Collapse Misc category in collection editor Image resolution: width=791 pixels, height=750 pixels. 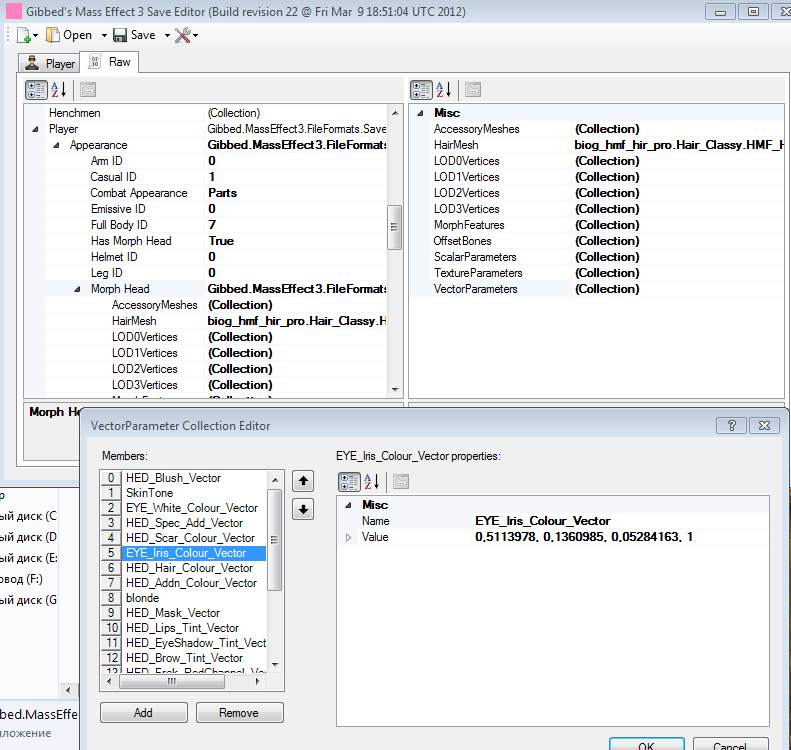pyautogui.click(x=348, y=505)
